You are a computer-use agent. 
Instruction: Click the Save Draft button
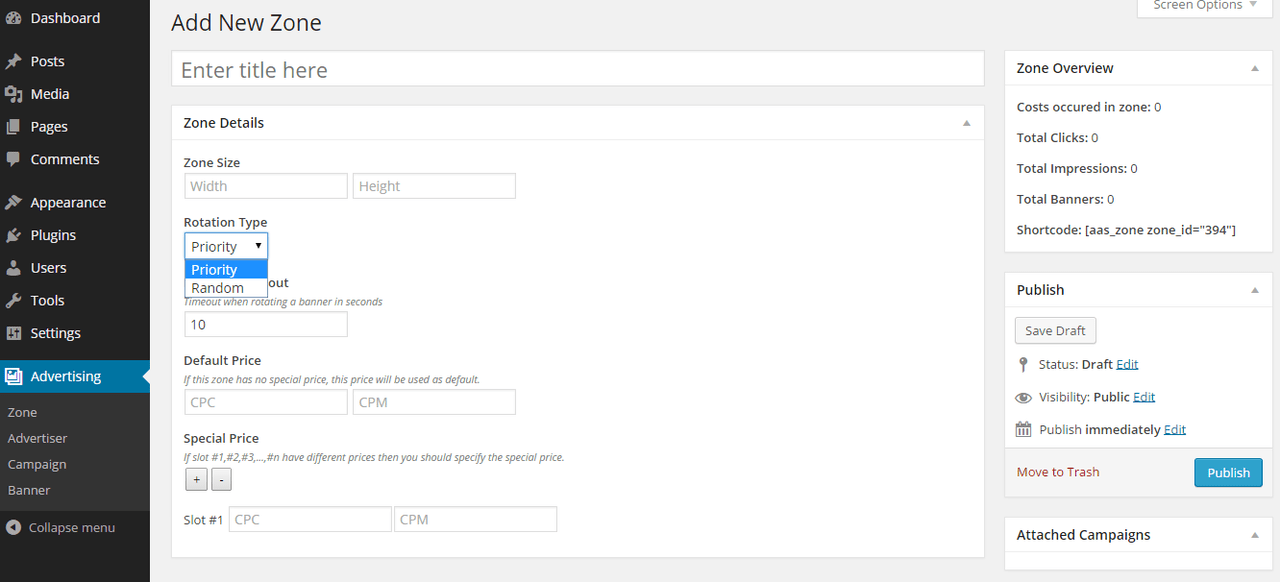click(1055, 331)
